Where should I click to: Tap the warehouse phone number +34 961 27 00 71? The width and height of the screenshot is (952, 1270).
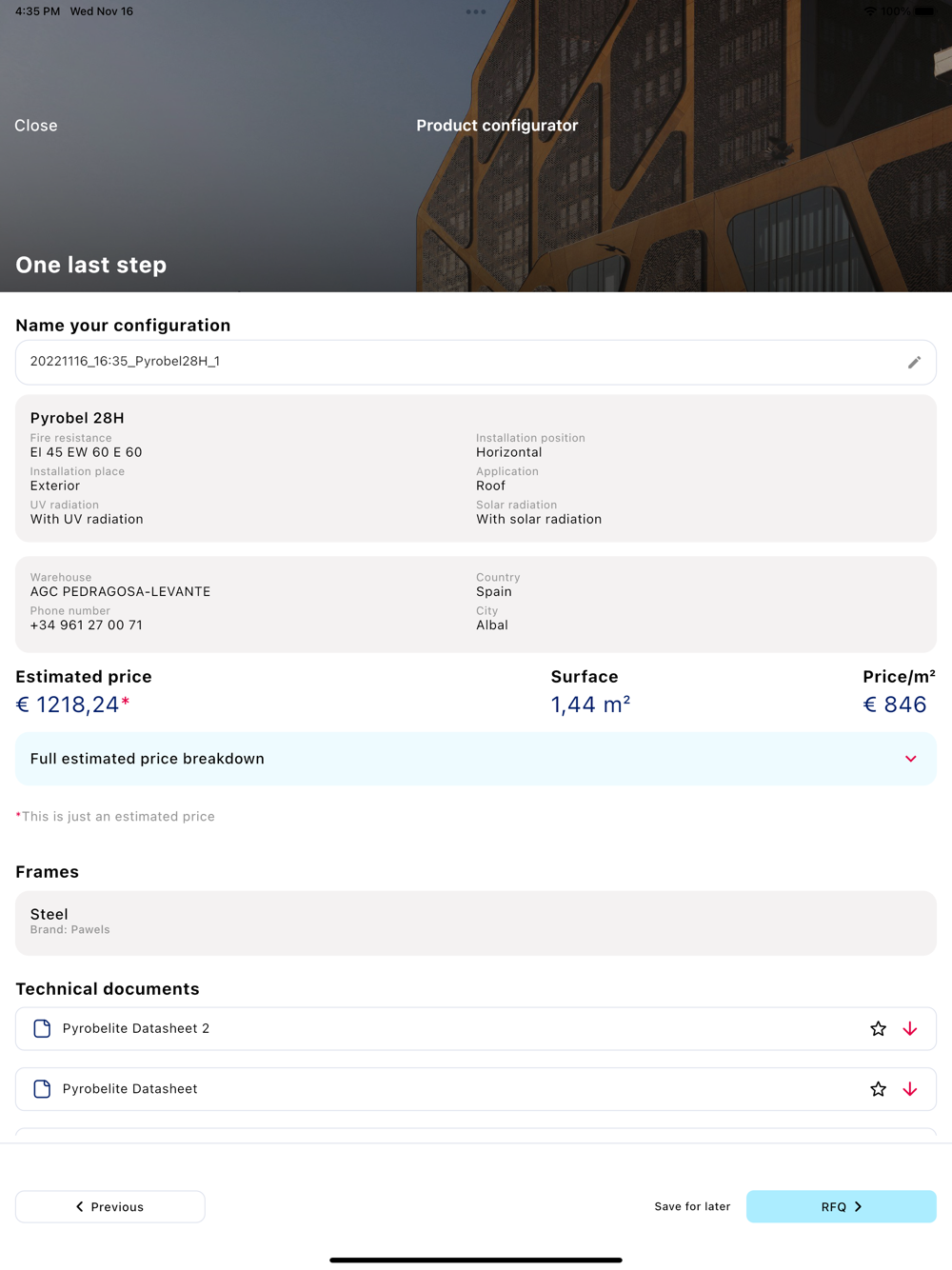pos(87,625)
